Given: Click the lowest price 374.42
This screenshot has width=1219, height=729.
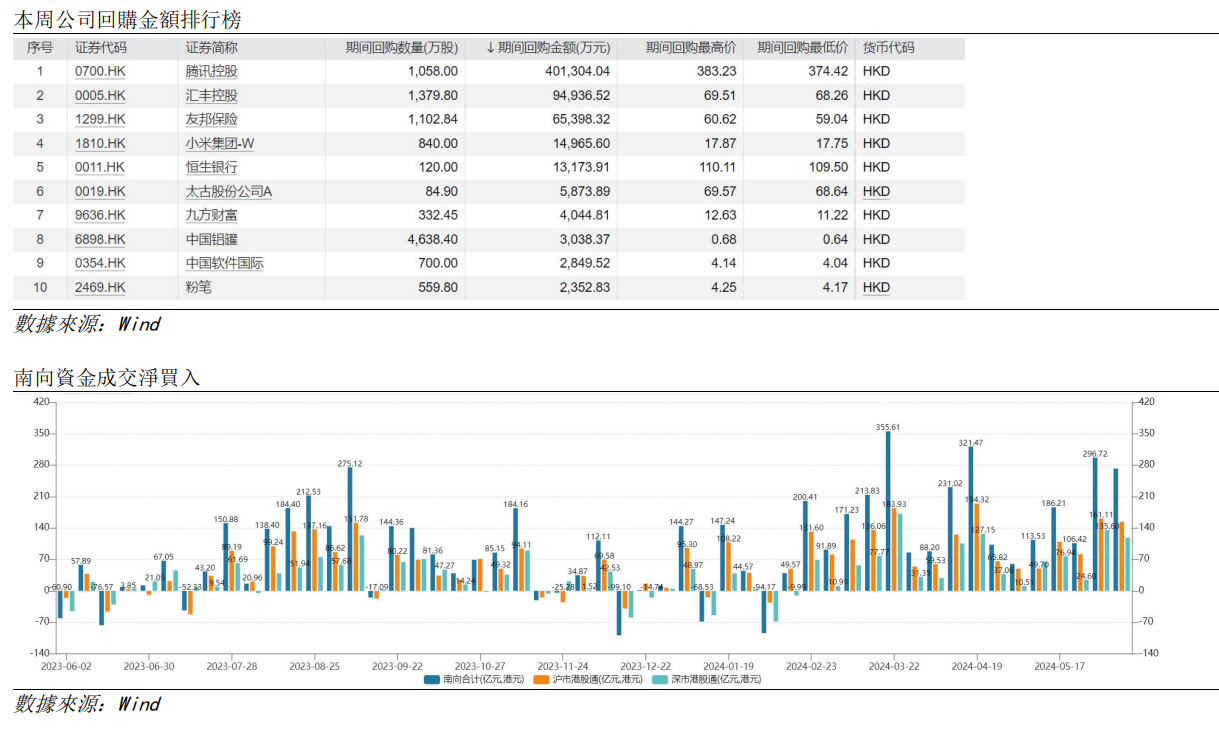Looking at the screenshot, I should (828, 71).
